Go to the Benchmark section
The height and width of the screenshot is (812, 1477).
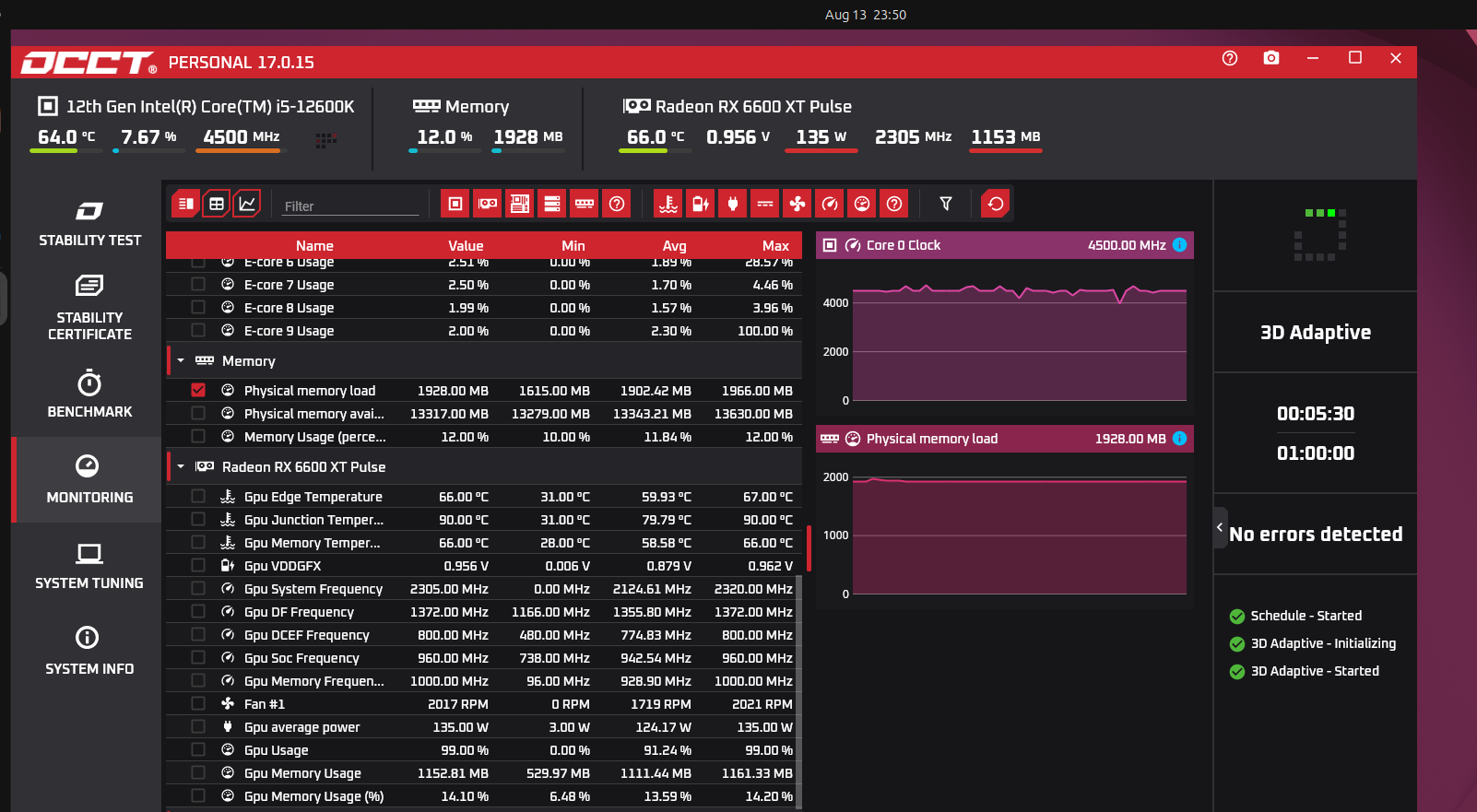89,394
